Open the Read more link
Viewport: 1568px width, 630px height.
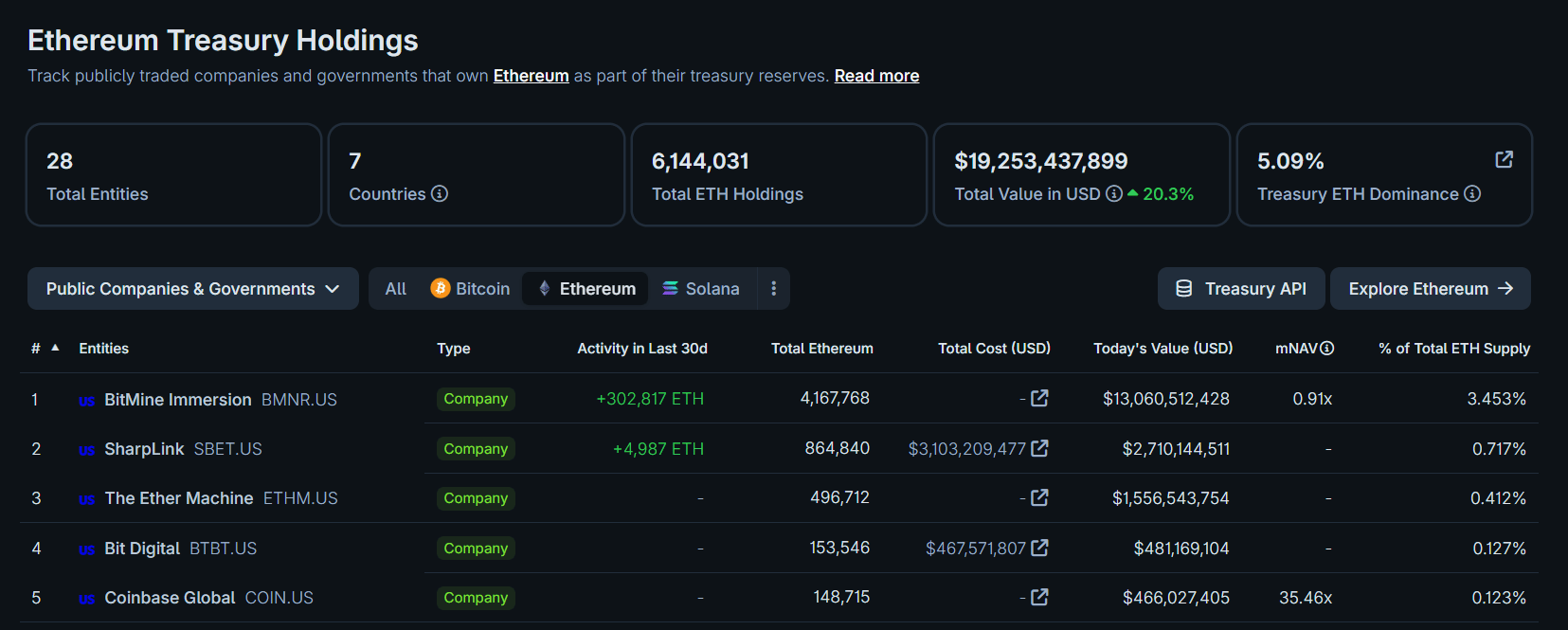pyautogui.click(x=876, y=76)
